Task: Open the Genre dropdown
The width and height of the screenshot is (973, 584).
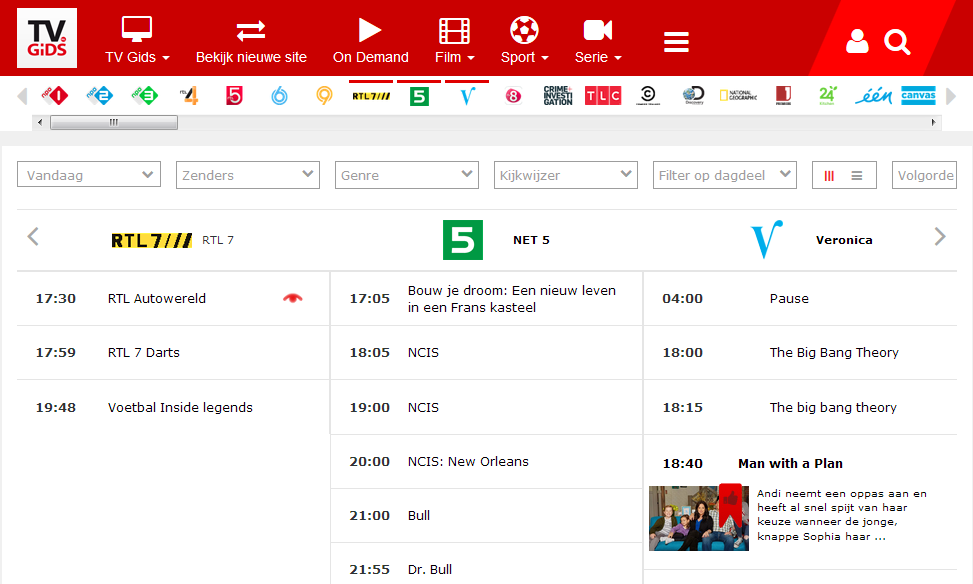Action: pyautogui.click(x=407, y=175)
